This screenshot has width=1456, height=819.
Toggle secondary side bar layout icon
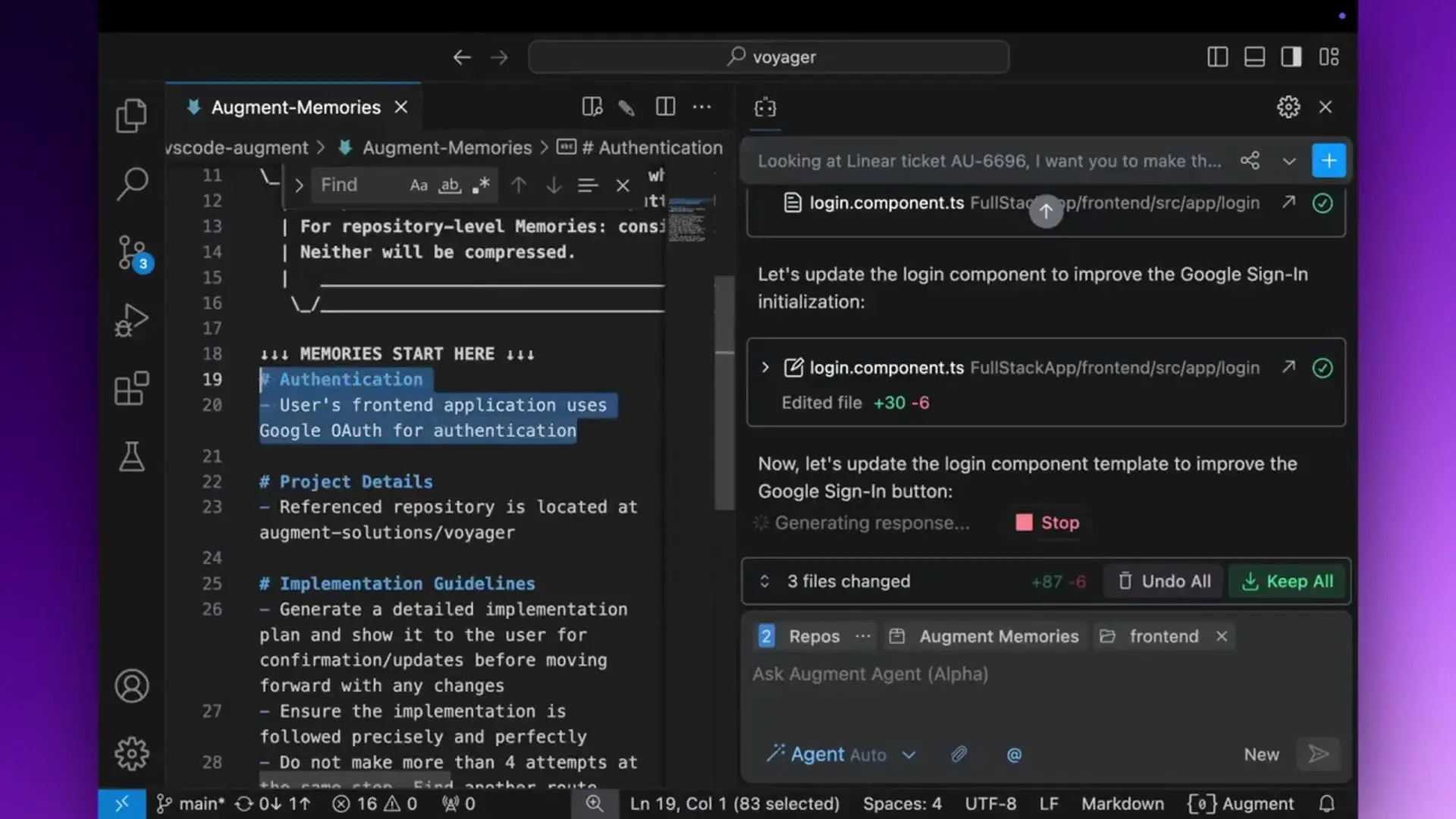click(x=1291, y=57)
